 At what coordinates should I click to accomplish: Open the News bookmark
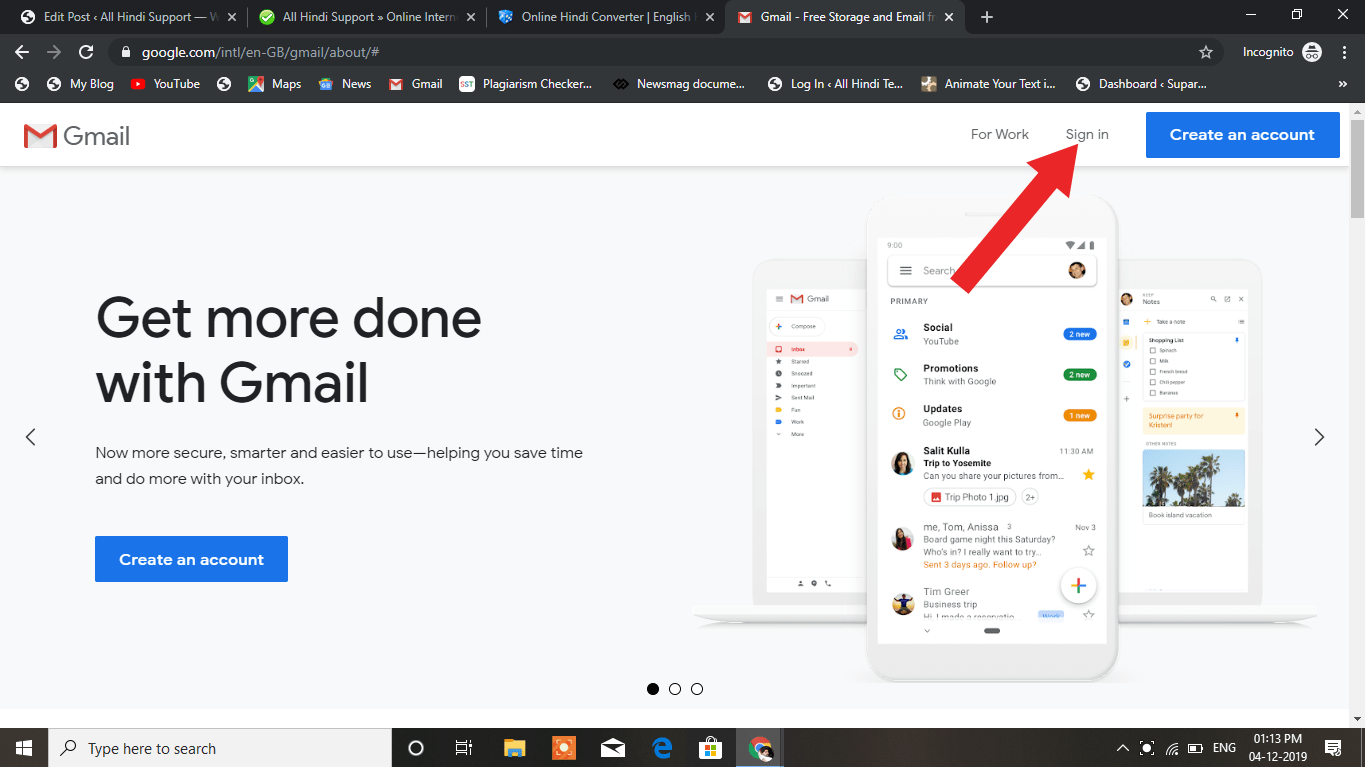coord(345,84)
